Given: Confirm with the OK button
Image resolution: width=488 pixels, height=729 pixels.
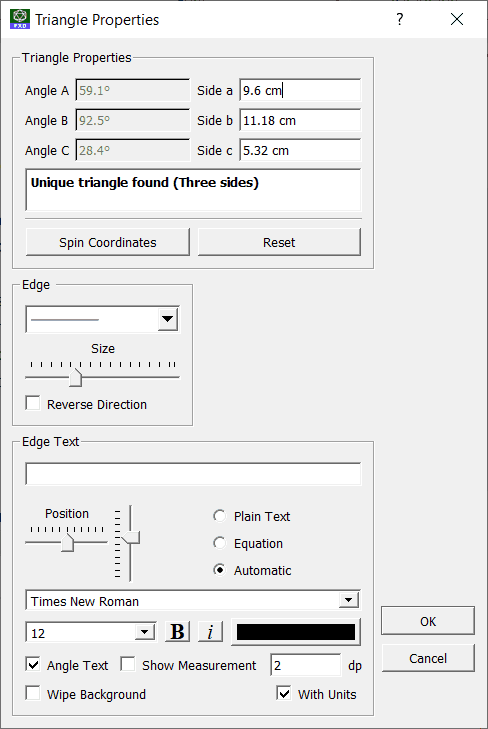Looking at the screenshot, I should click(428, 621).
